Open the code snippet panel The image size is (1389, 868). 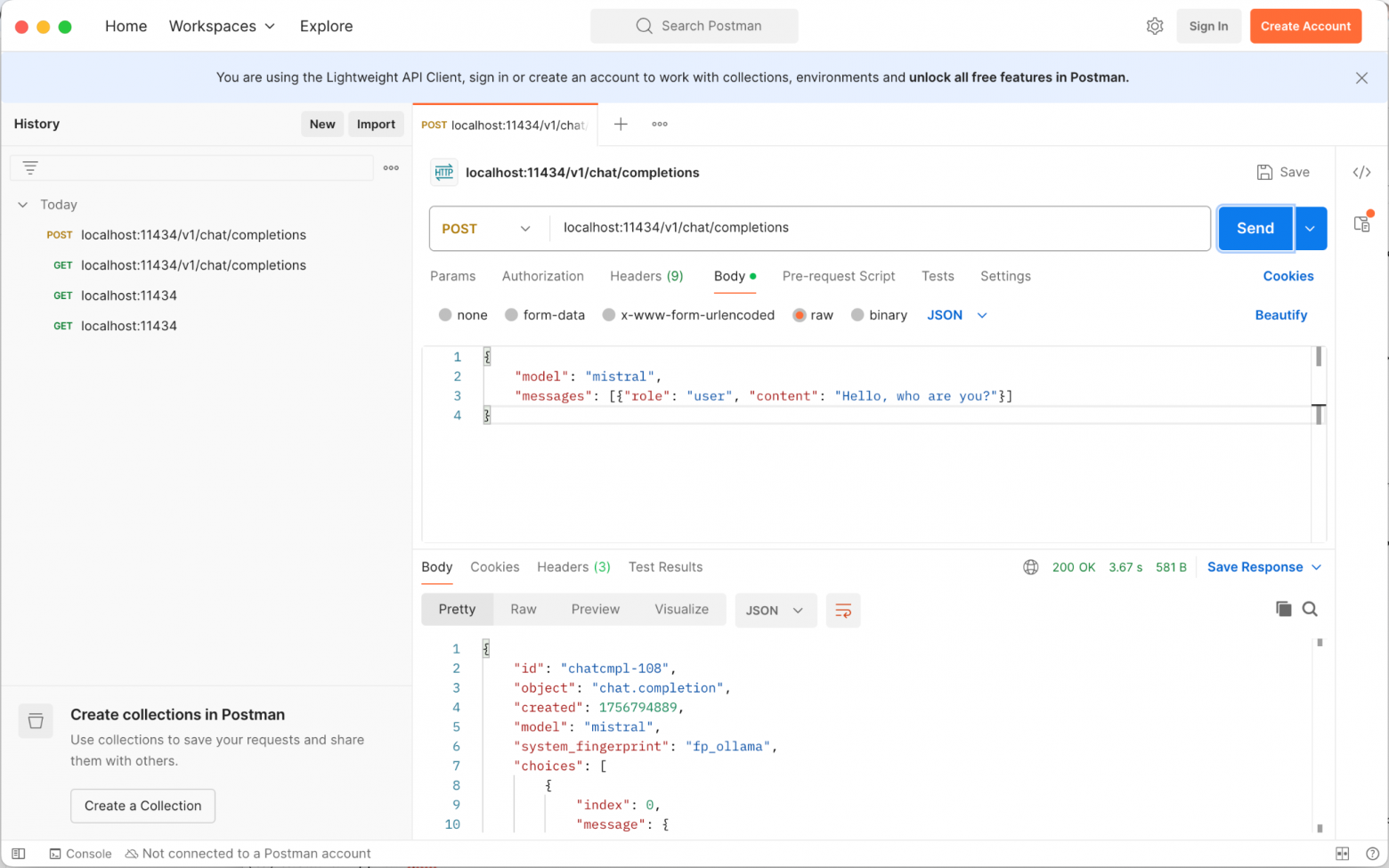pos(1362,173)
